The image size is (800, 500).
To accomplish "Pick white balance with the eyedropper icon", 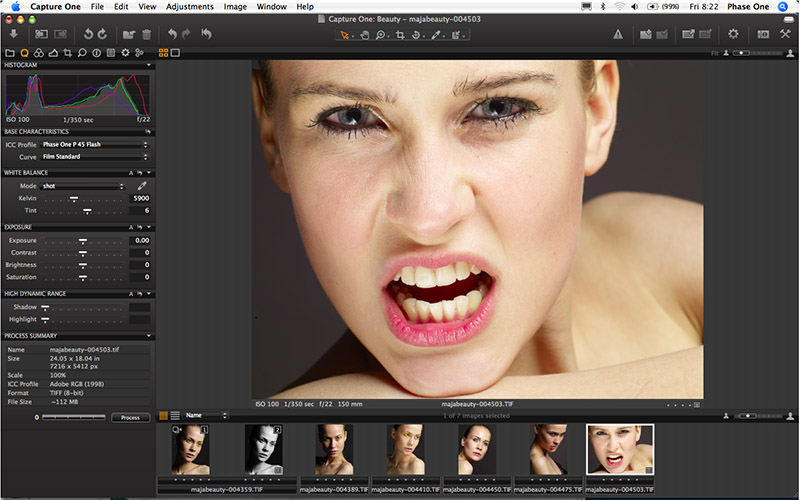I will tap(142, 186).
